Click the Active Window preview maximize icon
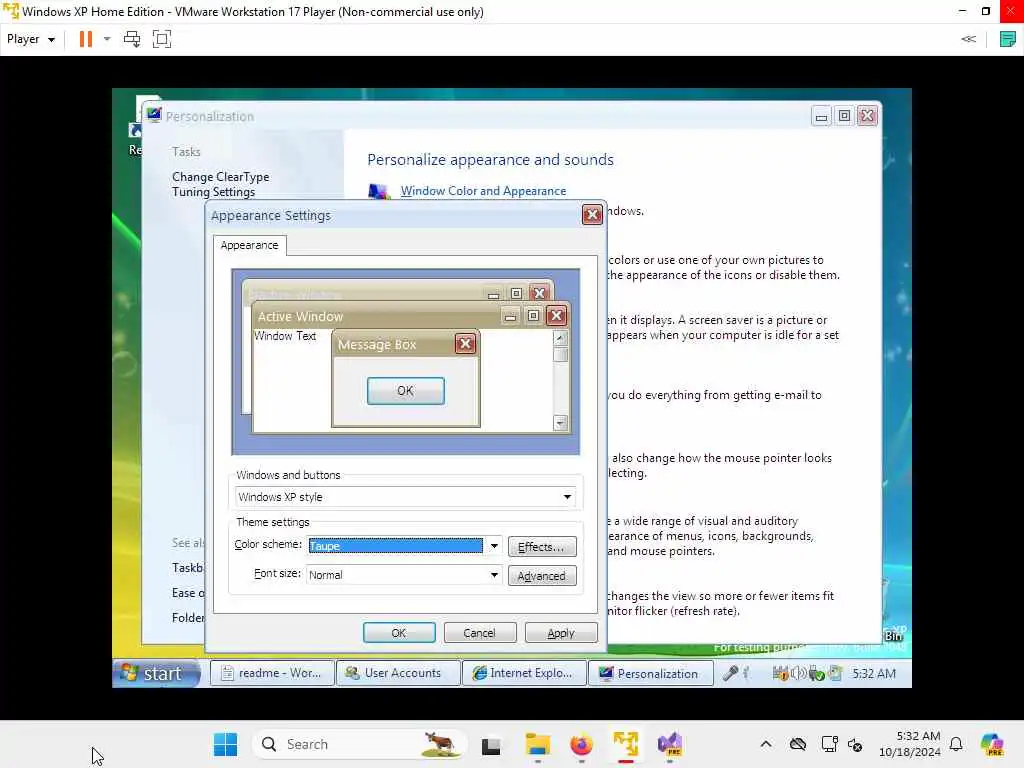 [x=533, y=316]
